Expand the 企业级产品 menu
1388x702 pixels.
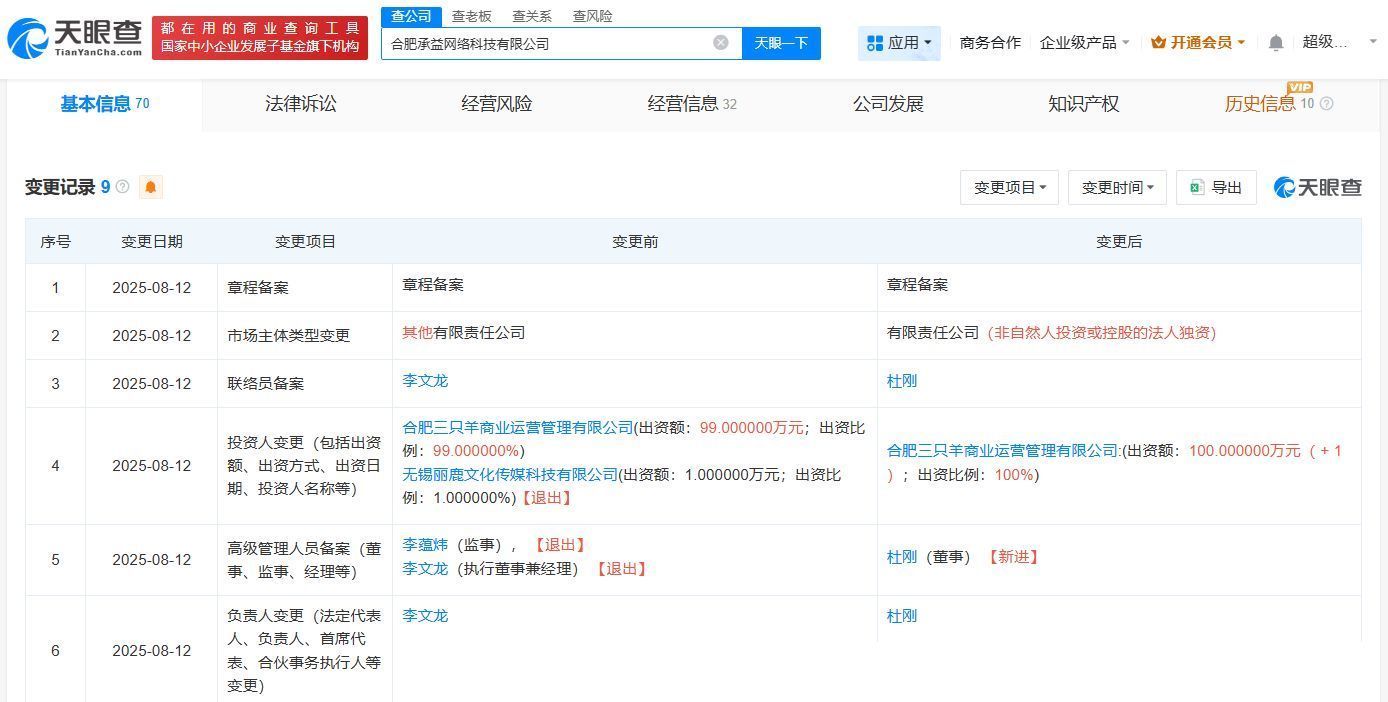[1084, 43]
